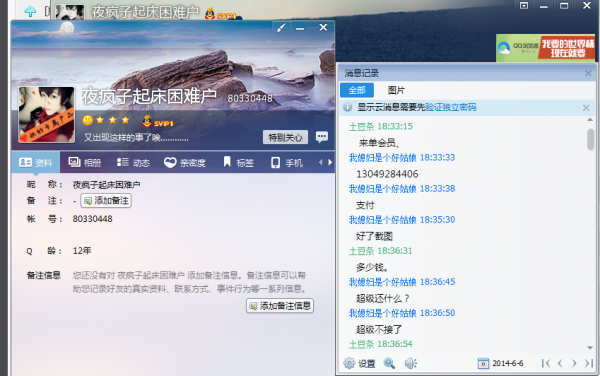
Task: Jump to first page of message records
Action: (546, 363)
